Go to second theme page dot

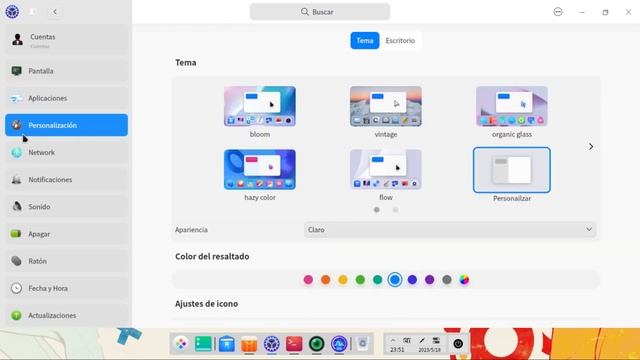tap(395, 210)
